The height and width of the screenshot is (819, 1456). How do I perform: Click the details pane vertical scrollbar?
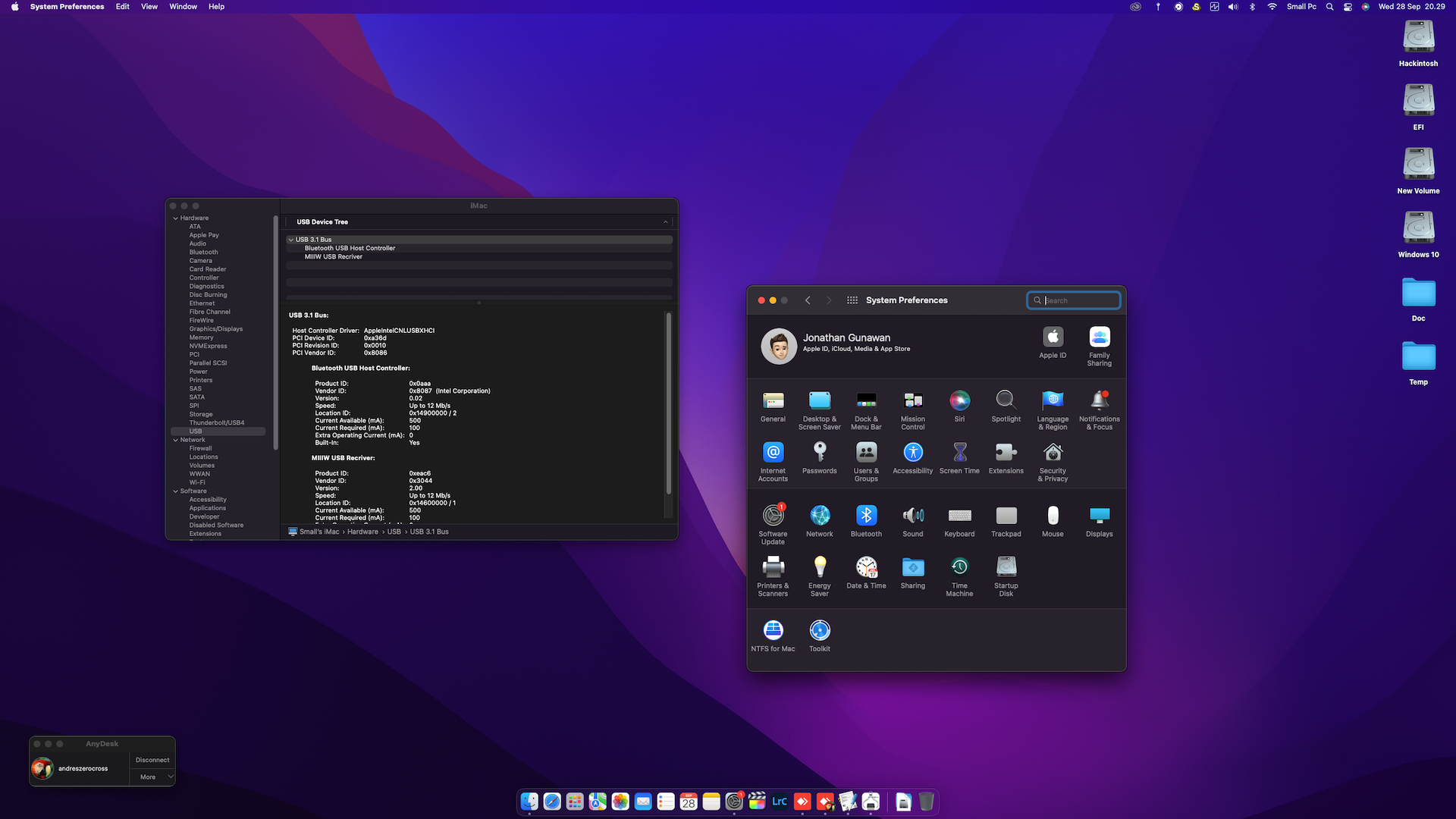669,403
